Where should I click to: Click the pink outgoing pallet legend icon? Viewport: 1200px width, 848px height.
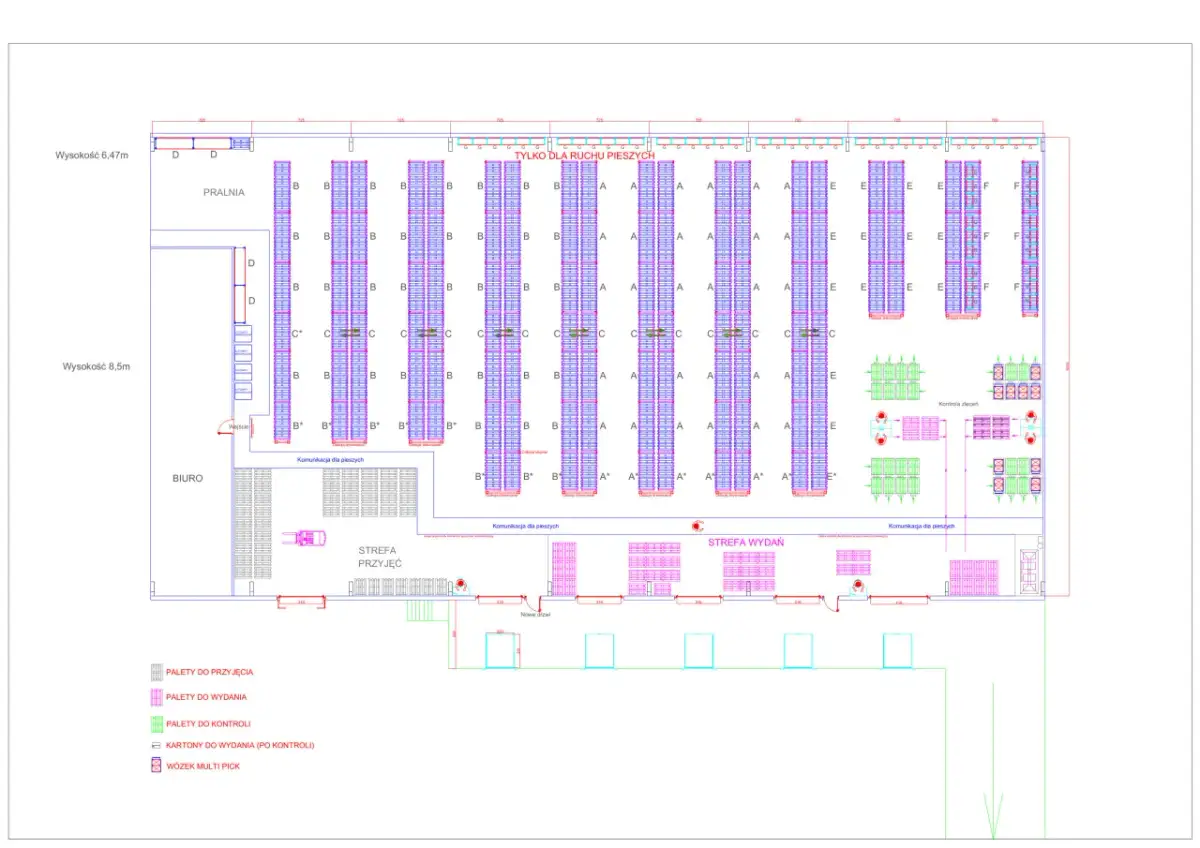[x=156, y=697]
